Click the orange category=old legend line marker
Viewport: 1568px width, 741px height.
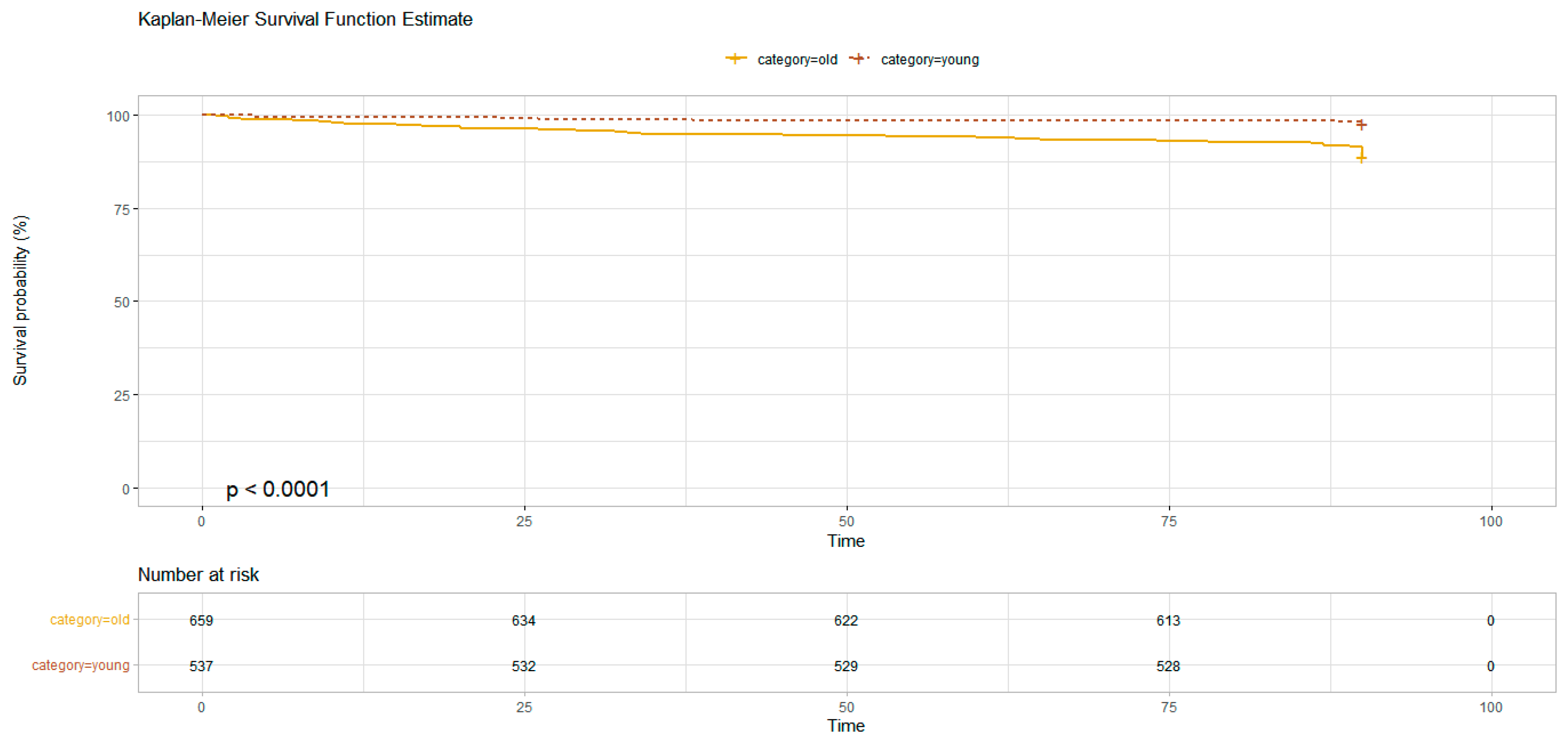coord(736,59)
